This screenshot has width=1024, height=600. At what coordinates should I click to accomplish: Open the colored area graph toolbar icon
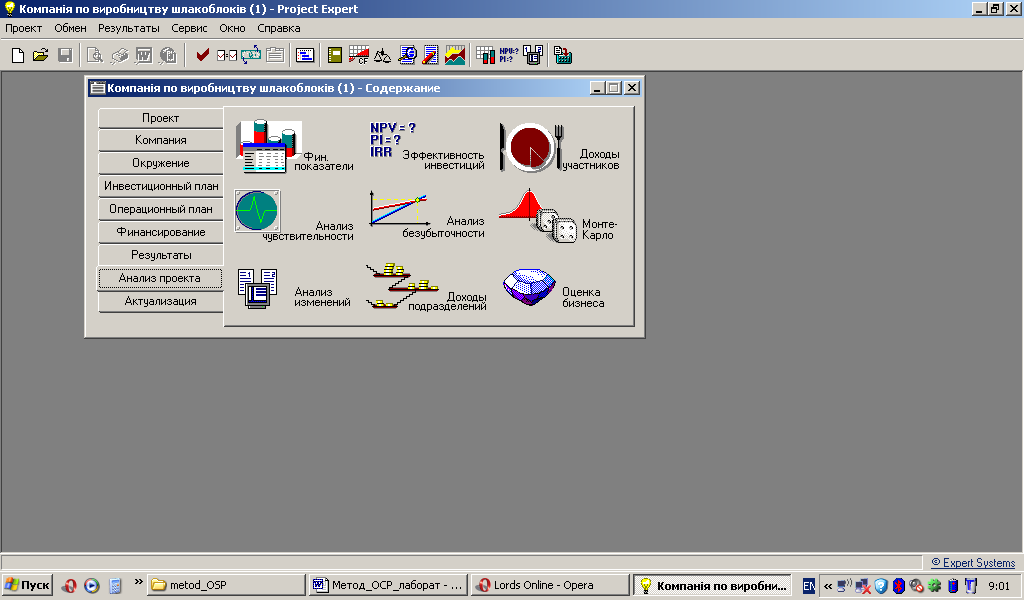[x=455, y=55]
